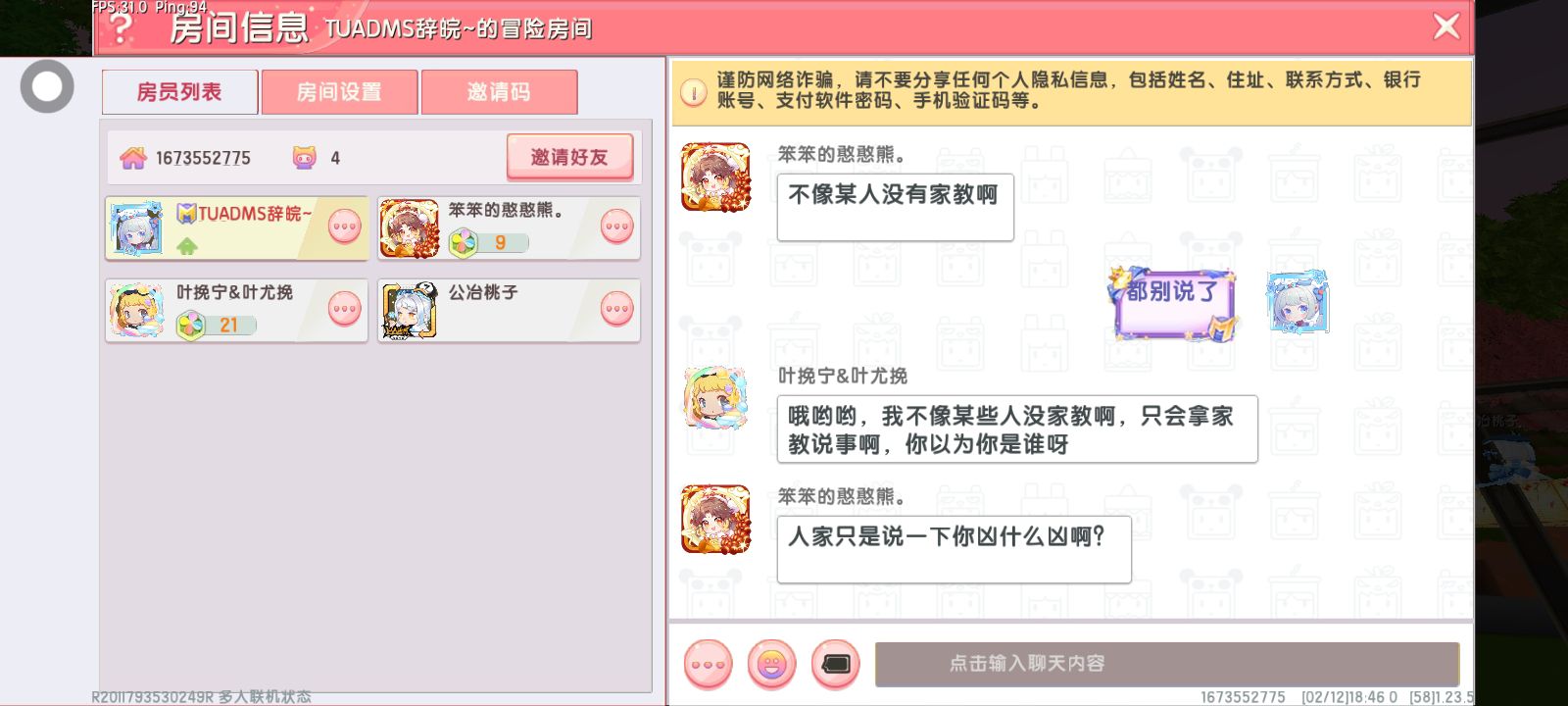The image size is (1568, 706).
Task: Open the help question mark icon
Action: click(120, 28)
